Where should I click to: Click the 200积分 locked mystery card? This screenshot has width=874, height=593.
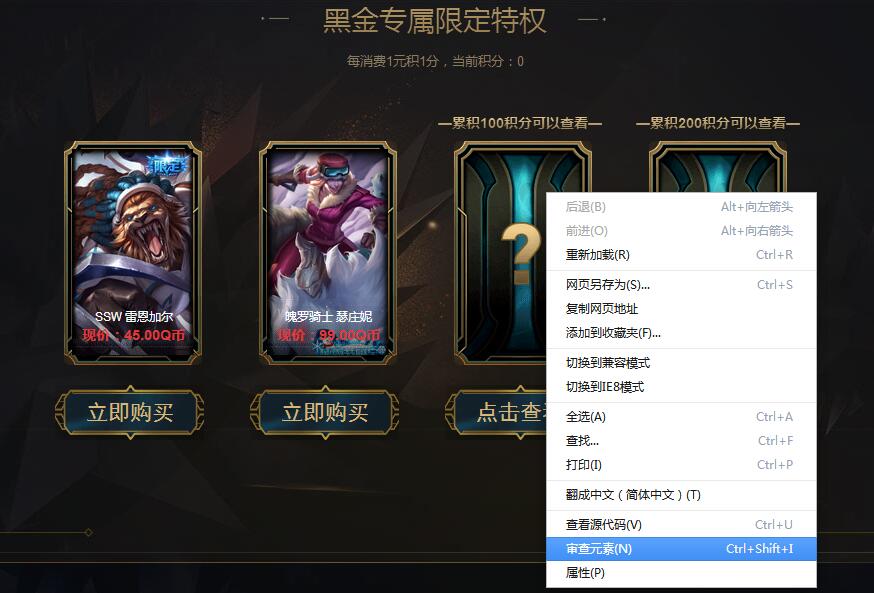pos(718,167)
